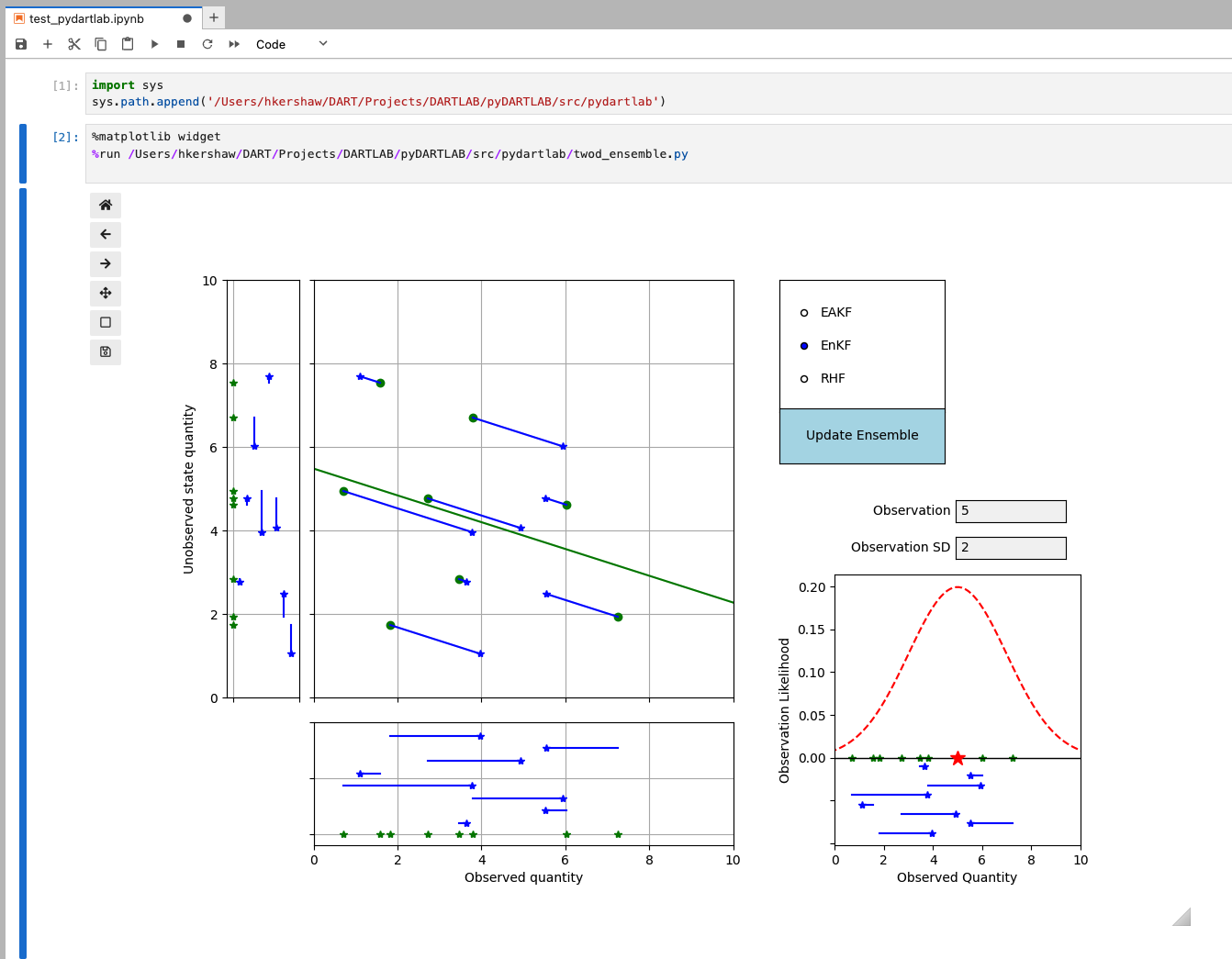Enable zoom-to-rectangle tool on figure
Image resolution: width=1232 pixels, height=959 pixels.
pyautogui.click(x=106, y=323)
